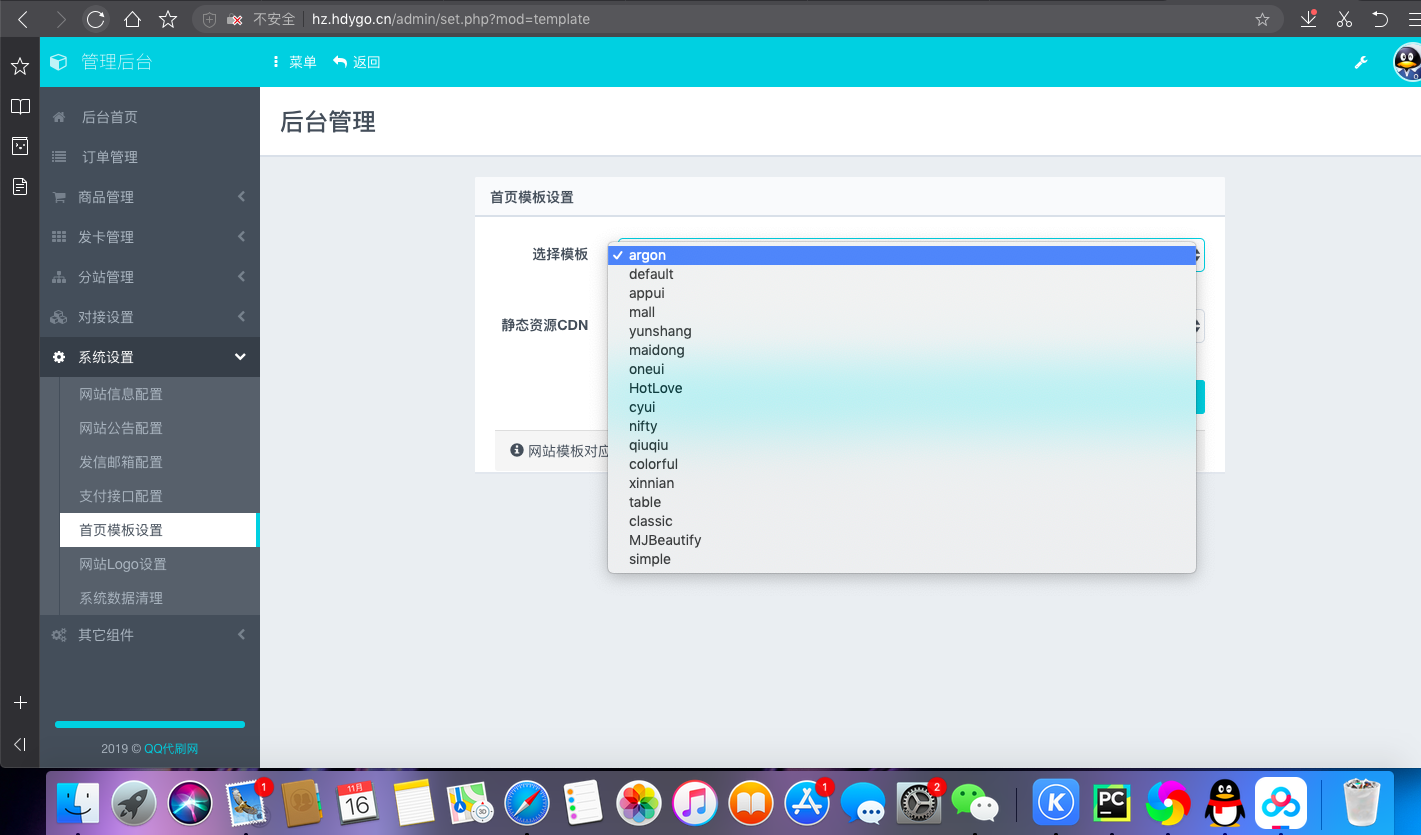1421x835 pixels.
Task: Click bookmark star in address bar
Action: click(x=1262, y=19)
